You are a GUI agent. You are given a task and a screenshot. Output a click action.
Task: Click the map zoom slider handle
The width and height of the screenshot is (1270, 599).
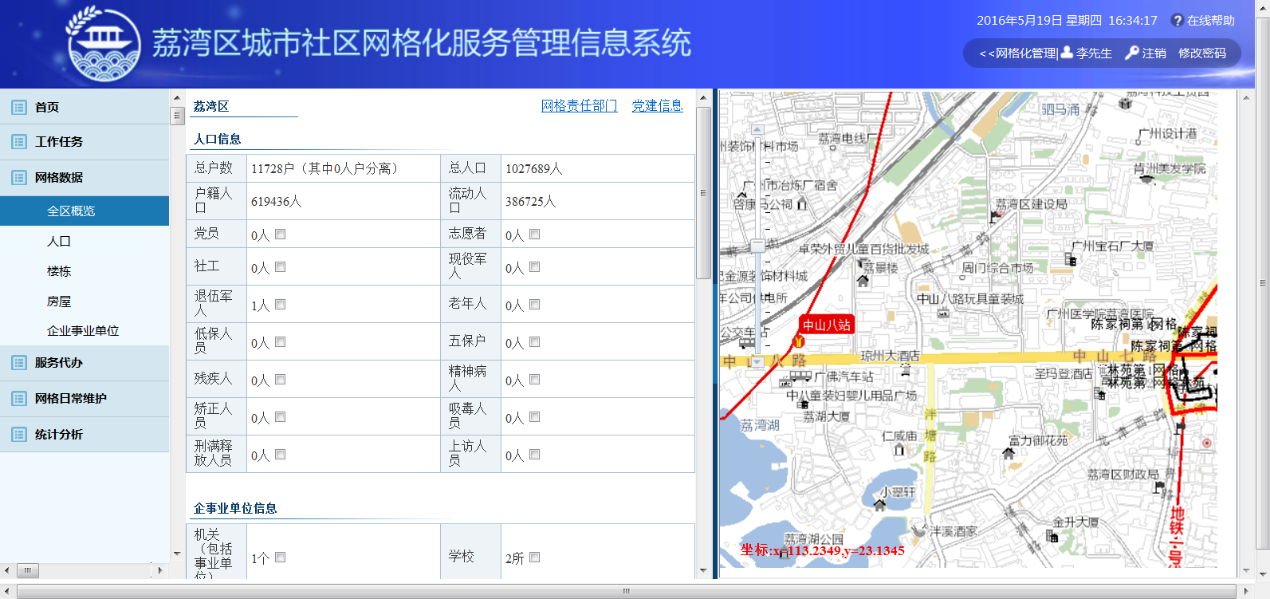click(x=757, y=246)
